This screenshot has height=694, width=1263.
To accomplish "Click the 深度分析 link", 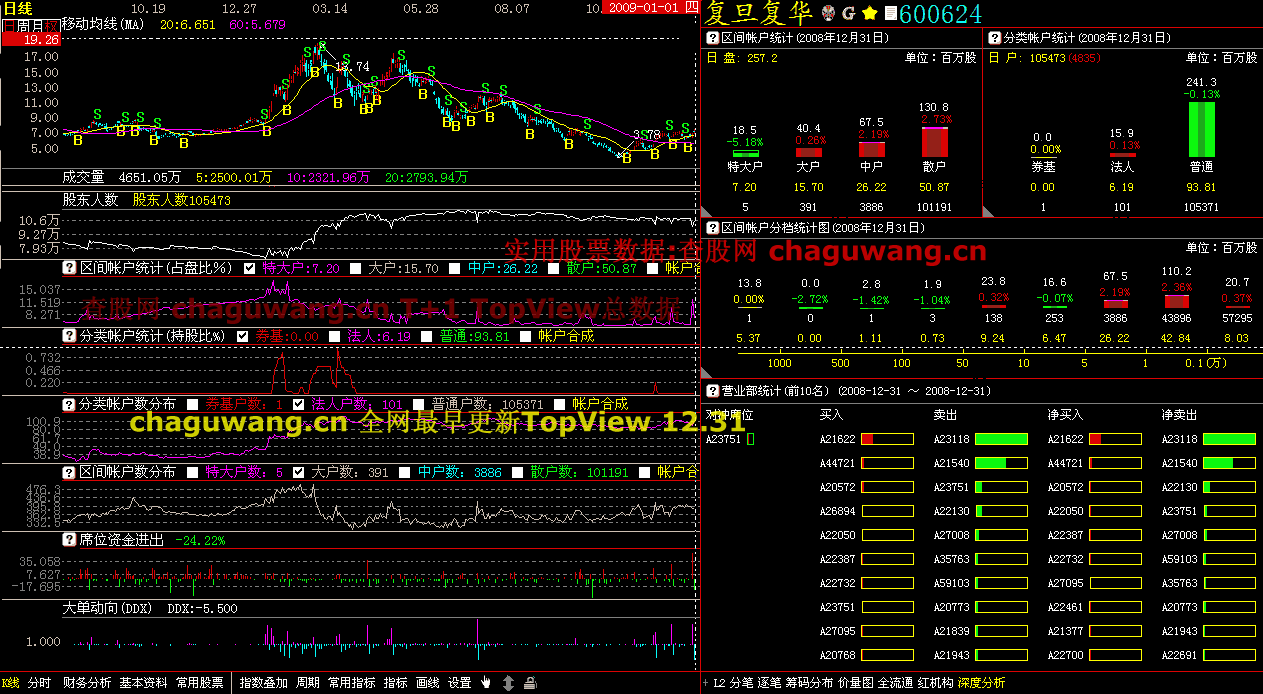I will coord(981,683).
